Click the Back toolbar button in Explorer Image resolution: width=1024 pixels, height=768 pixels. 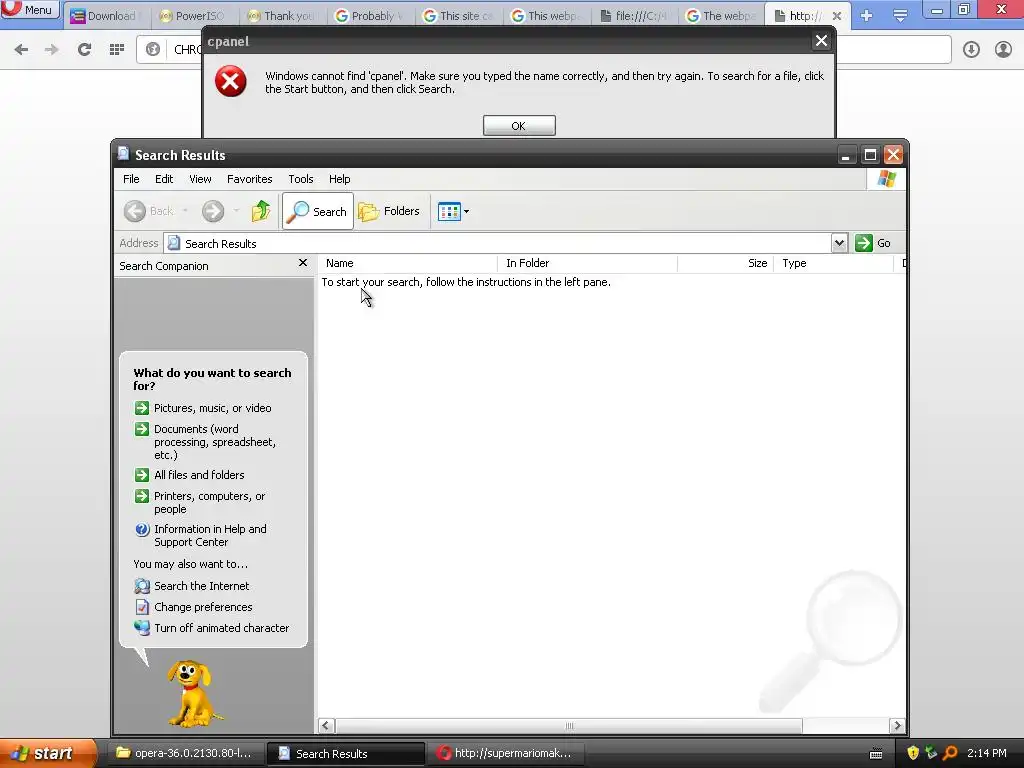pos(149,211)
